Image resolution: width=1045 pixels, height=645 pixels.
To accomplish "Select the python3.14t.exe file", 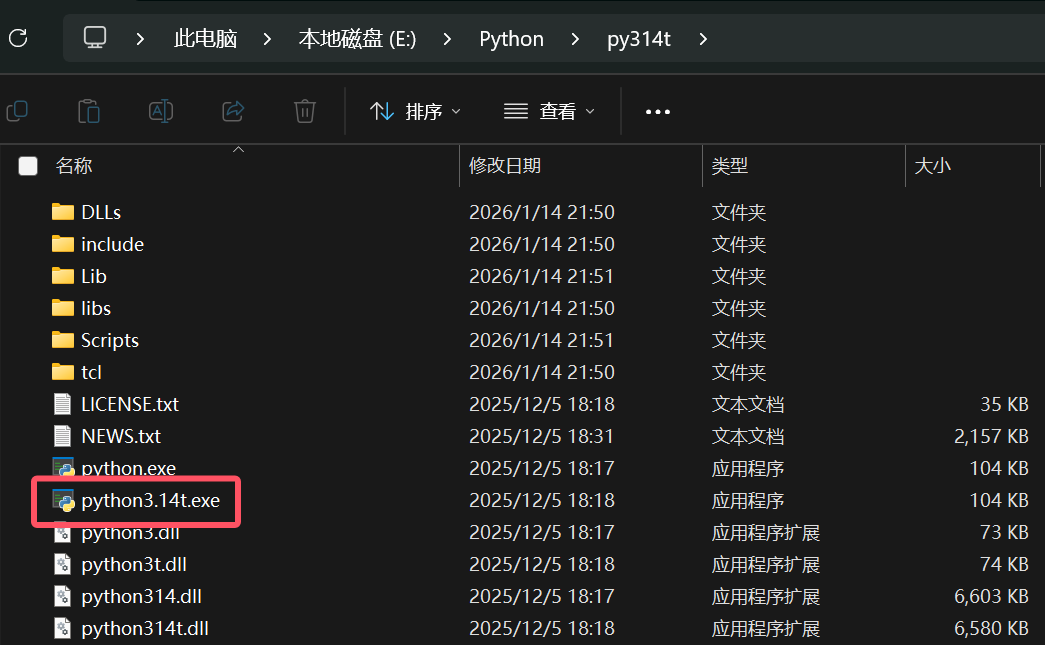I will click(150, 500).
